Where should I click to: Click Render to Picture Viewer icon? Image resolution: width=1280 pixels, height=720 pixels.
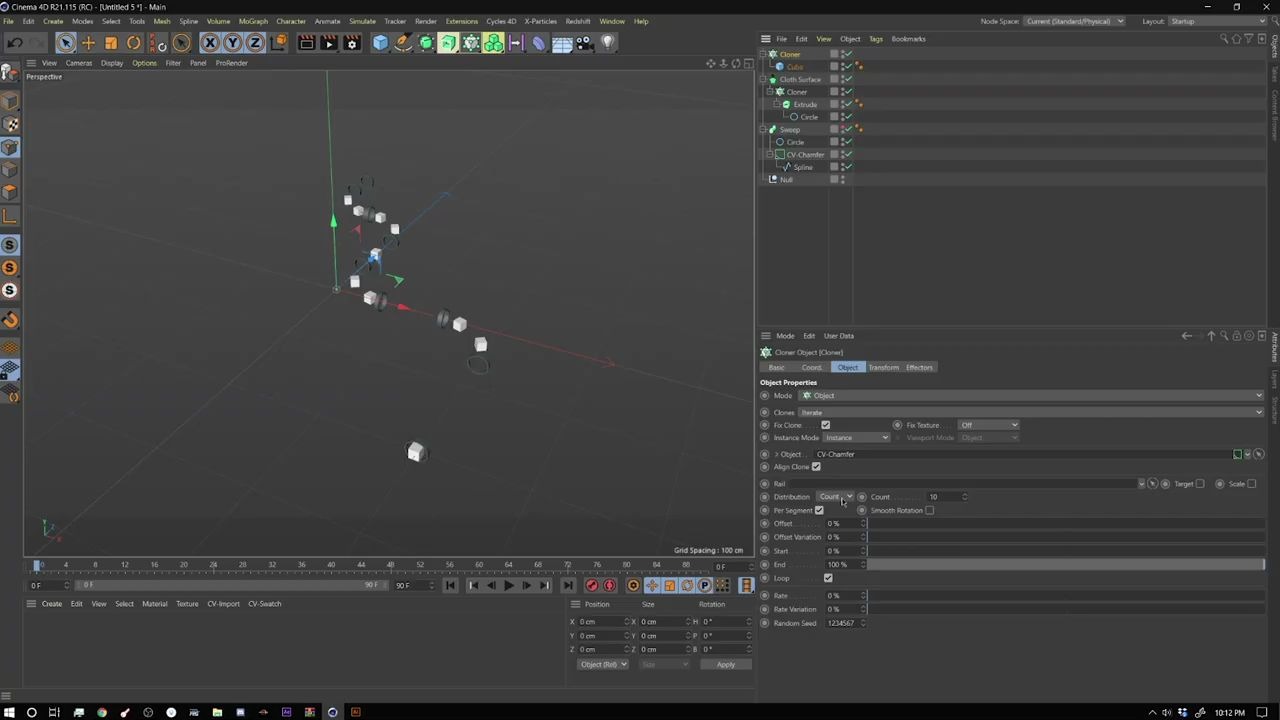[x=328, y=43]
